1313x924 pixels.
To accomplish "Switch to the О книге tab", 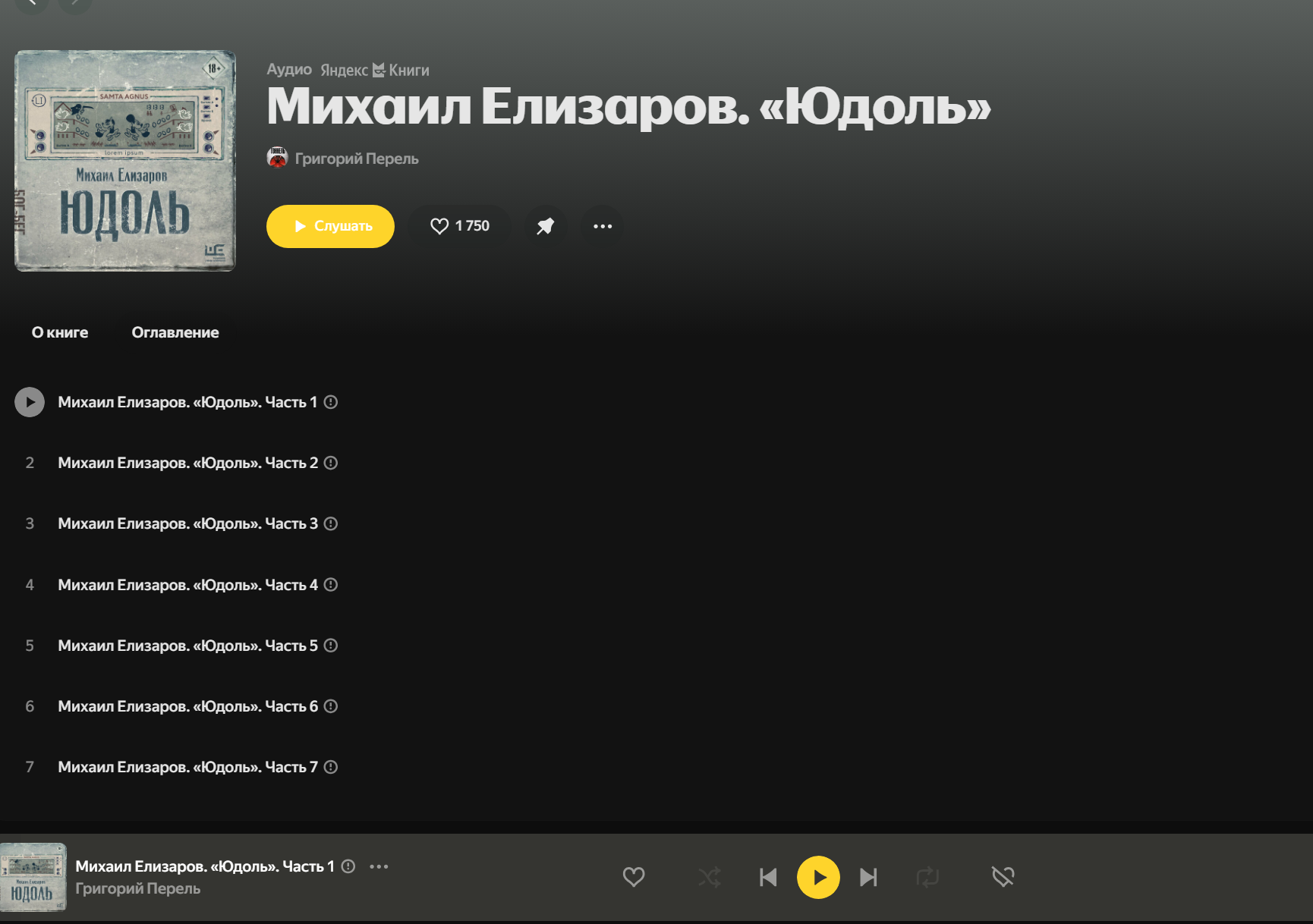I will 60,332.
